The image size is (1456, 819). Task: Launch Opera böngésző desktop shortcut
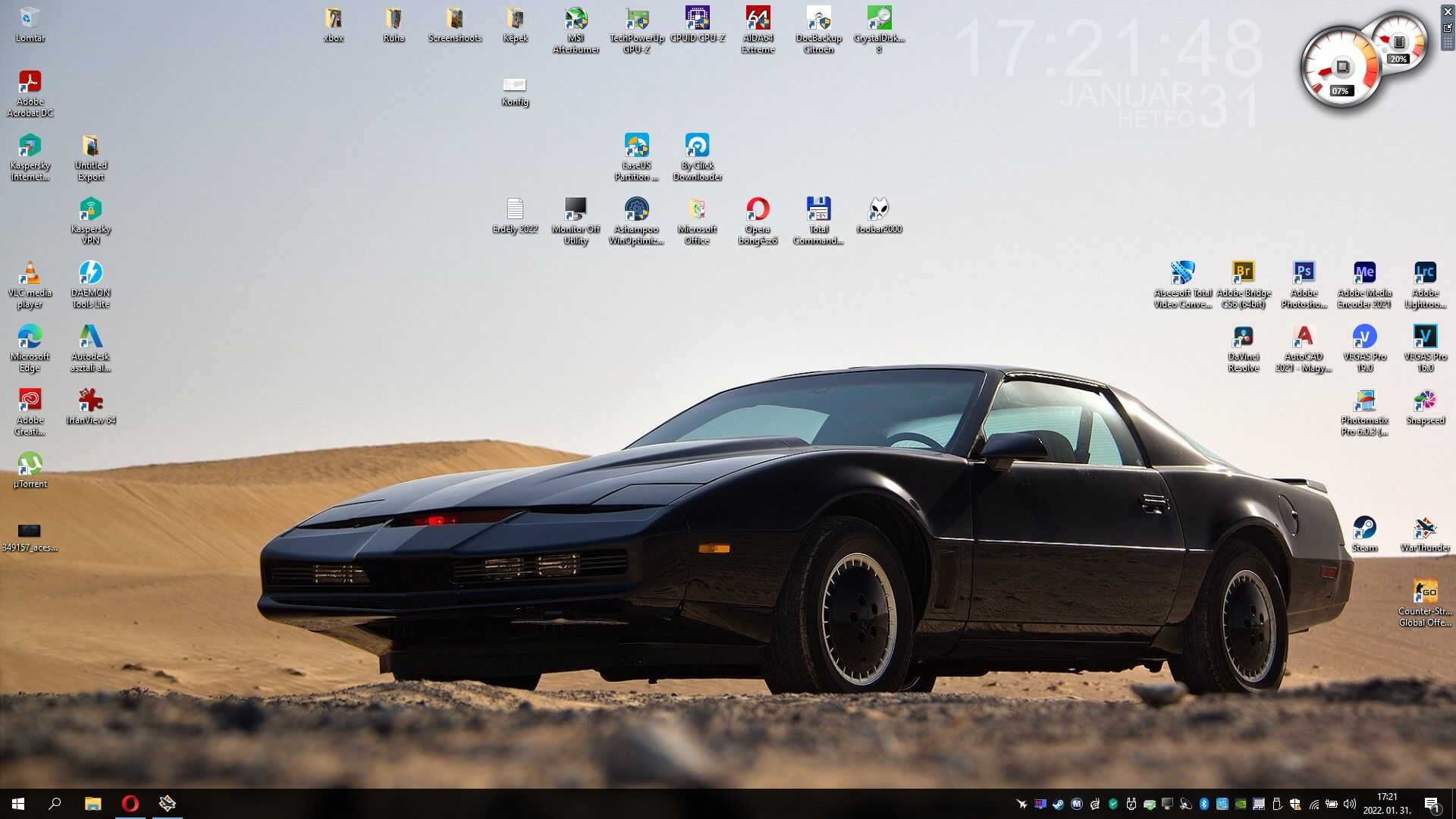(x=758, y=221)
